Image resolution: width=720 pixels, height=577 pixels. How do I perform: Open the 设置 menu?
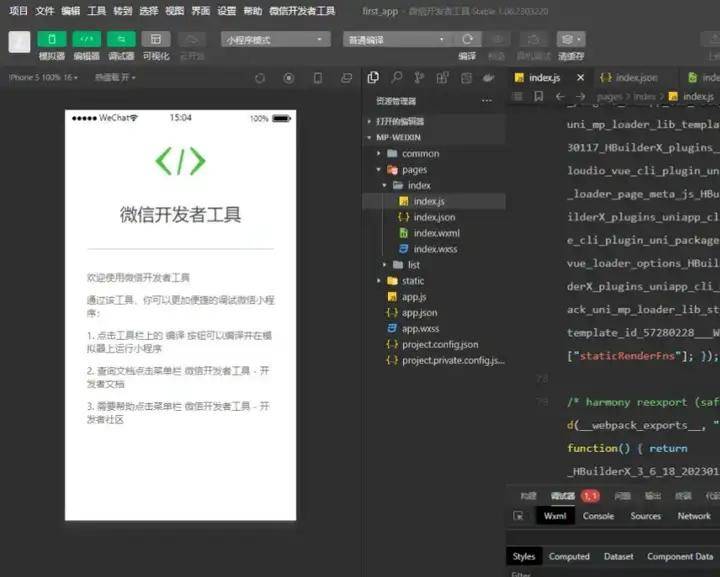pos(227,11)
